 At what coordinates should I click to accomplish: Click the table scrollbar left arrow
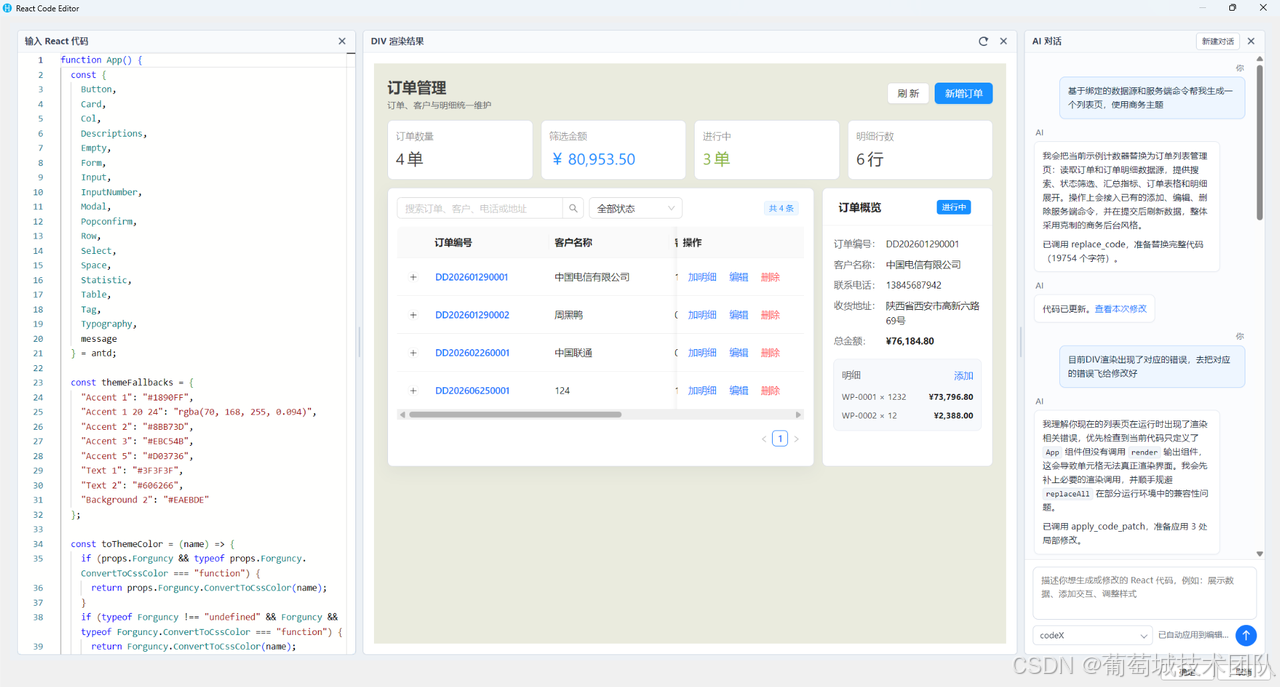coord(402,414)
